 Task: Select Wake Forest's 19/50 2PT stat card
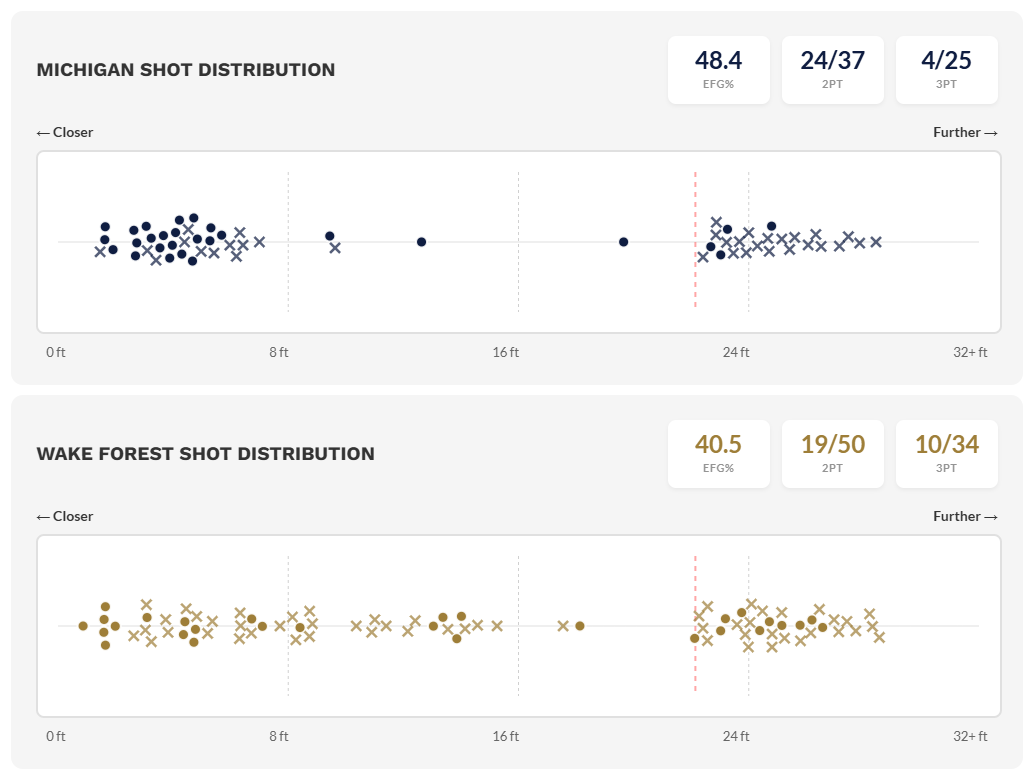(832, 453)
